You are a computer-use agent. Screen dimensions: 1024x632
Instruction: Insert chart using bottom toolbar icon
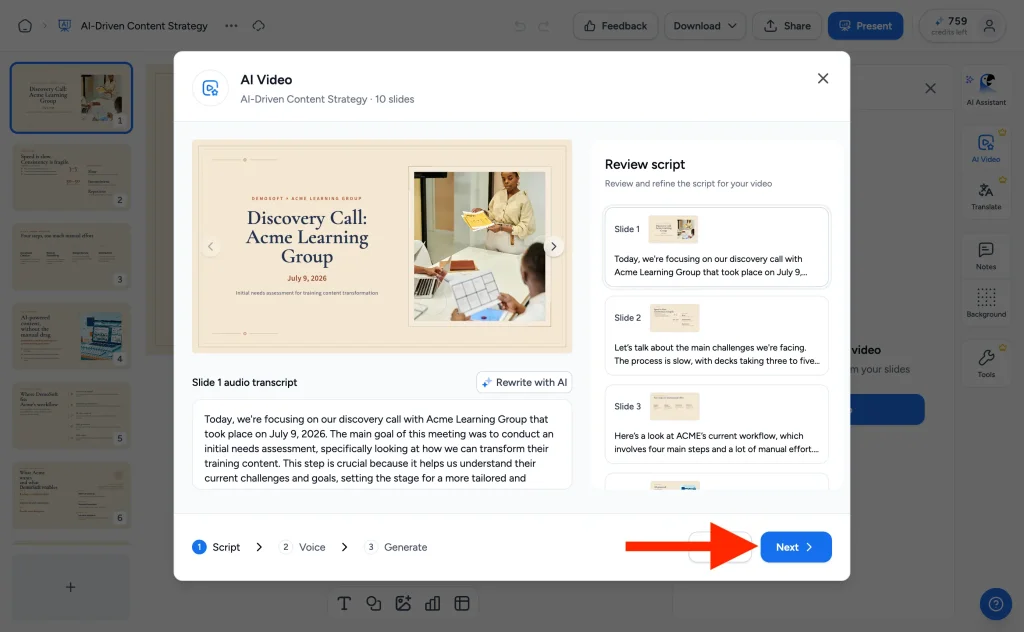click(x=432, y=603)
